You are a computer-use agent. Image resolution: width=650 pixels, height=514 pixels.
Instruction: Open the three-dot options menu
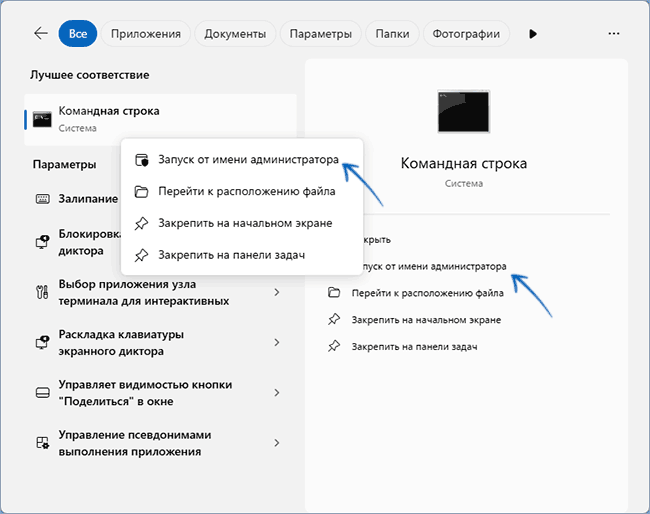614,34
